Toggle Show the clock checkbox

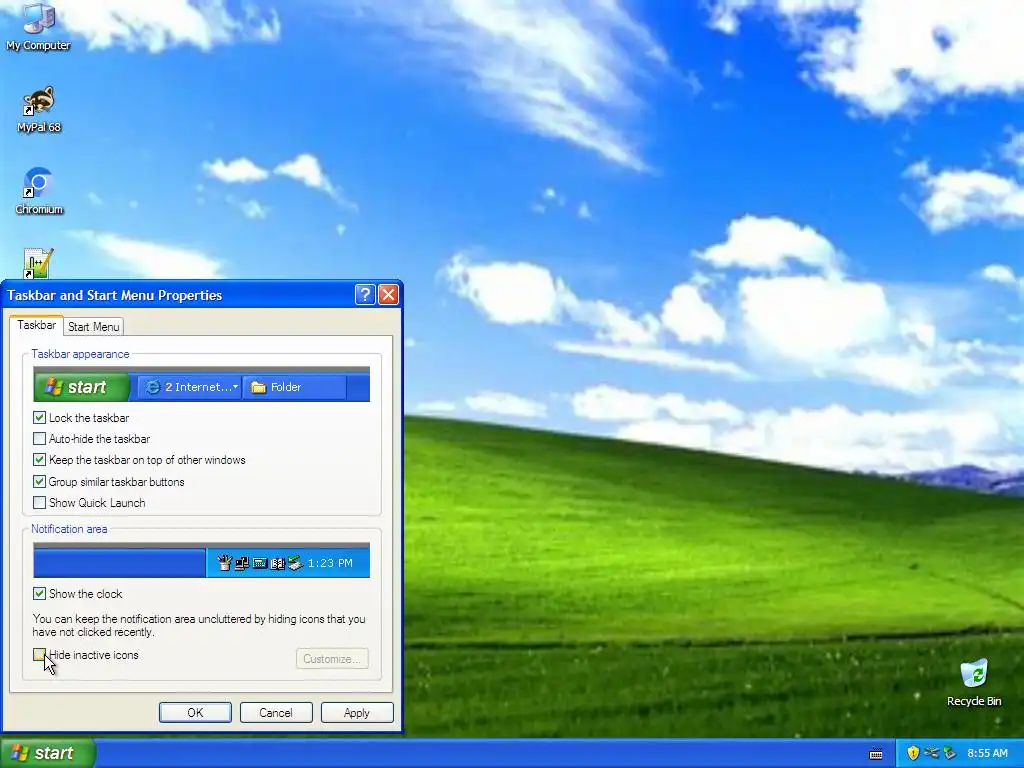pyautogui.click(x=39, y=594)
